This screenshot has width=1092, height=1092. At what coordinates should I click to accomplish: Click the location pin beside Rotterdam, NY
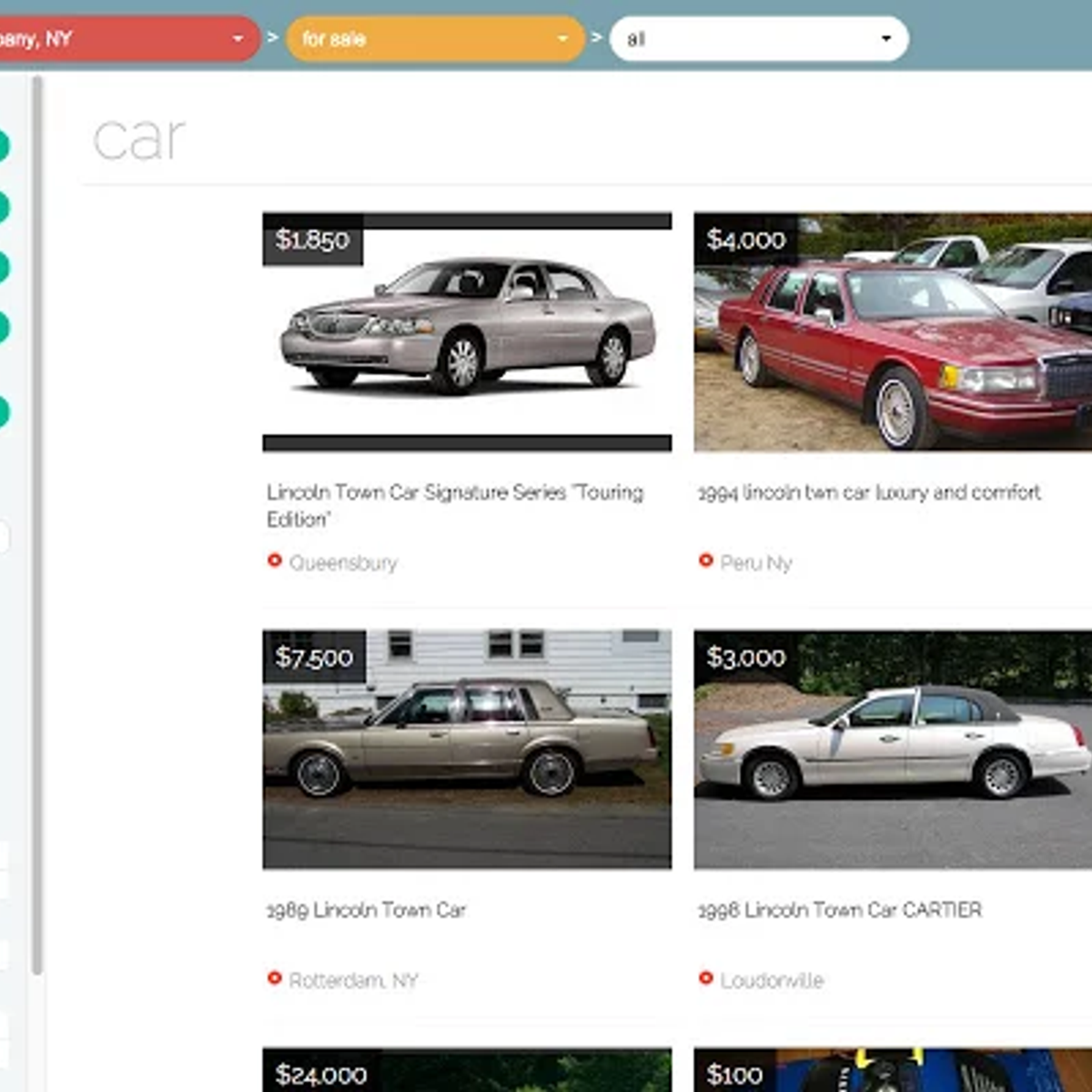[x=274, y=978]
